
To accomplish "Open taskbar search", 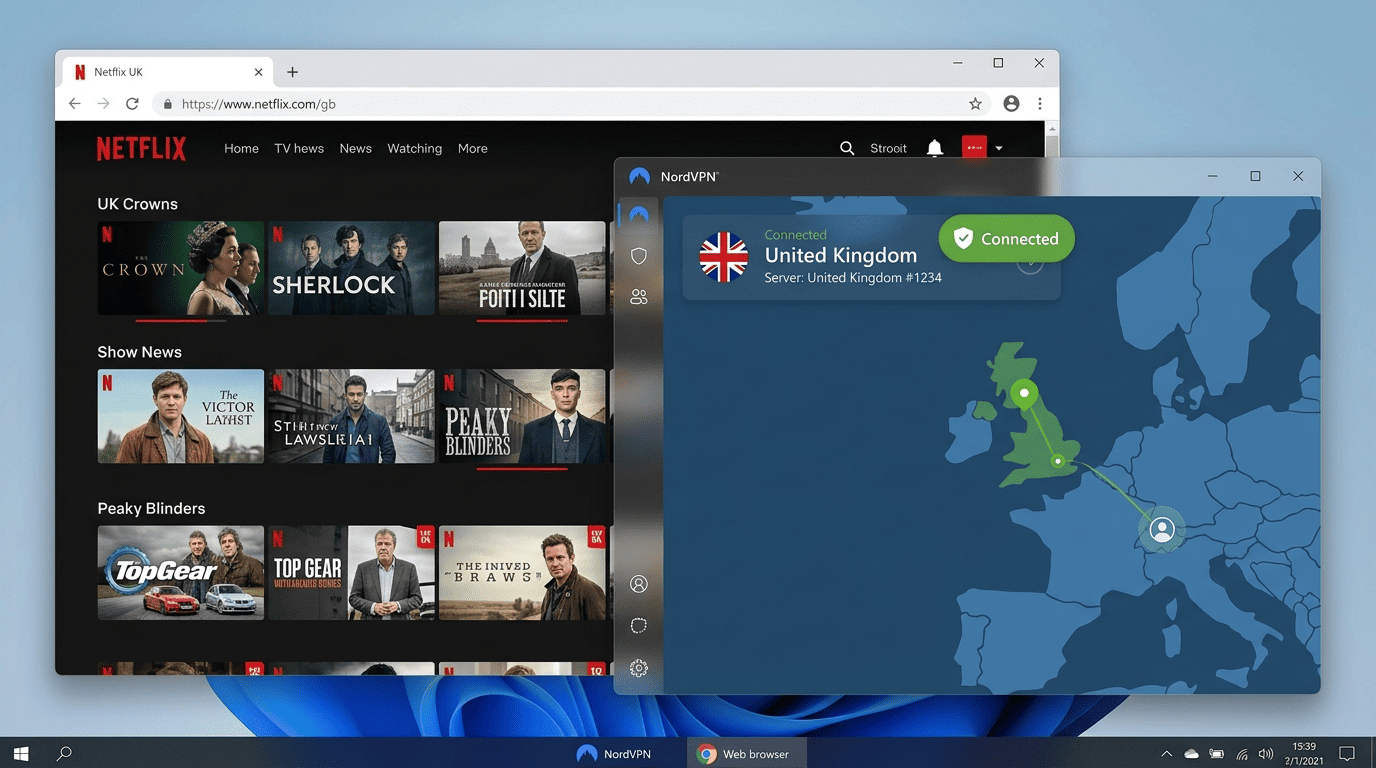I will point(64,754).
